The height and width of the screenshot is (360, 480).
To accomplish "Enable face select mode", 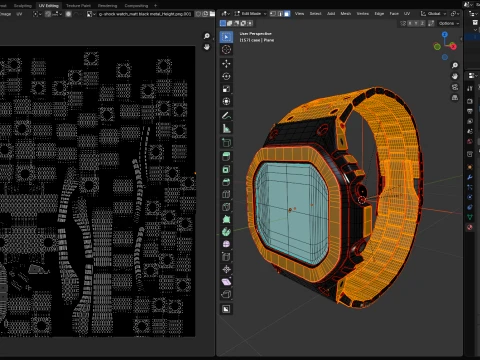I will point(287,14).
